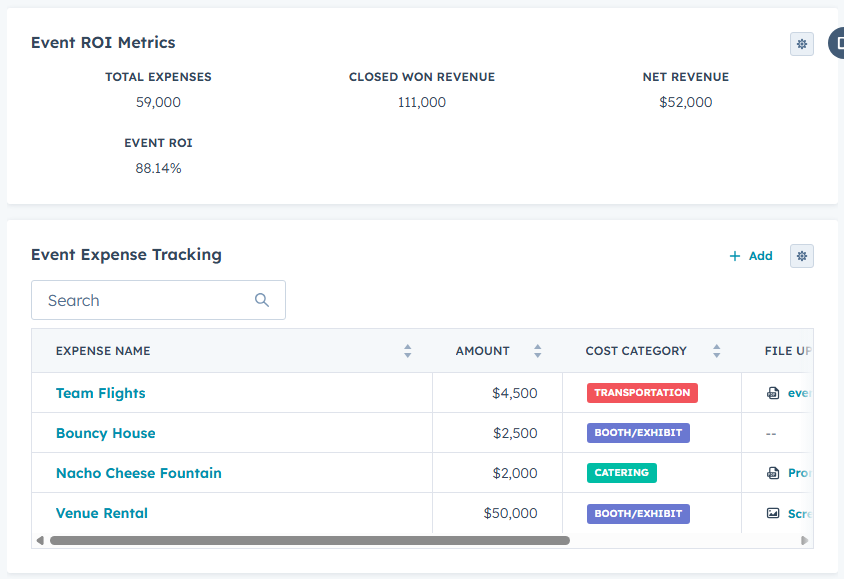This screenshot has width=844, height=579.
Task: Open the Team Flights expense record
Action: click(x=100, y=393)
